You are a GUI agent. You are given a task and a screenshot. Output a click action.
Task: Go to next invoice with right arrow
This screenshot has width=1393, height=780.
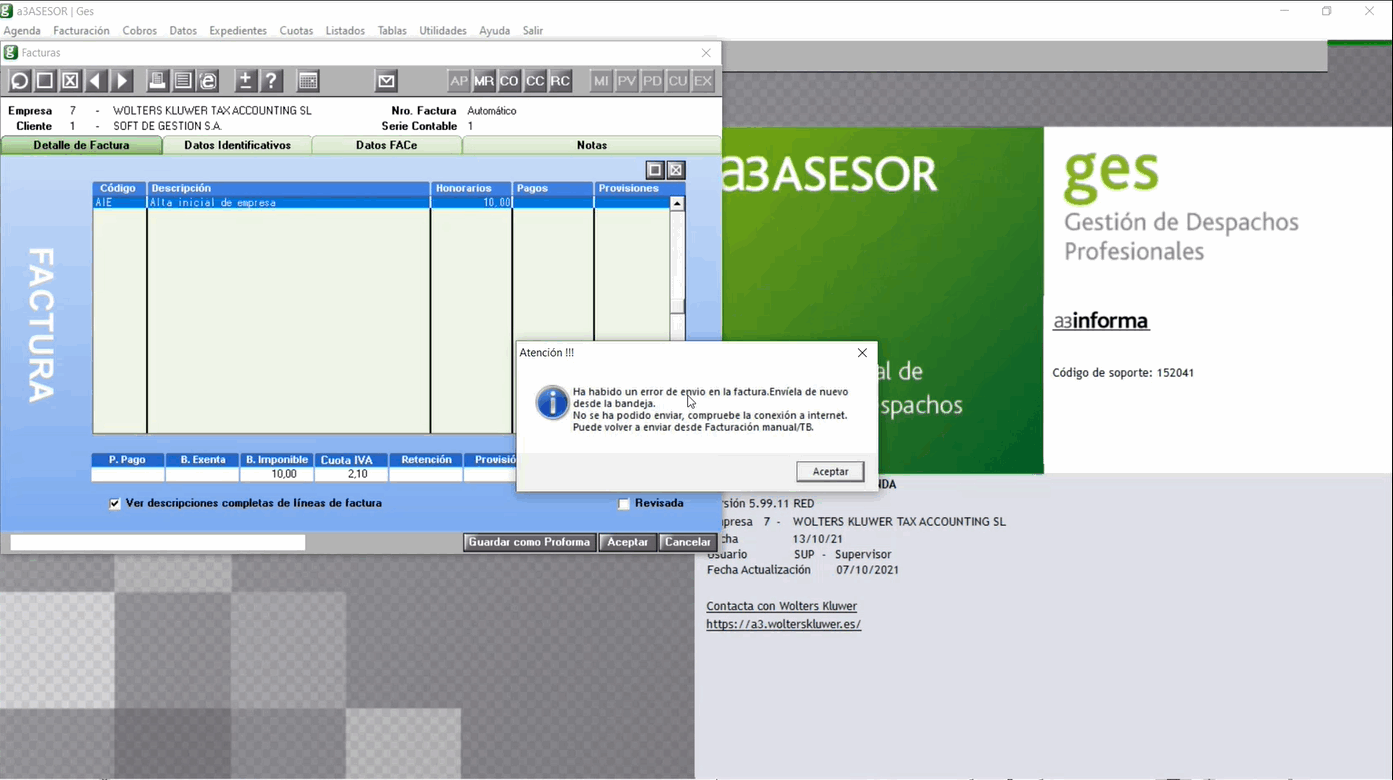point(122,81)
